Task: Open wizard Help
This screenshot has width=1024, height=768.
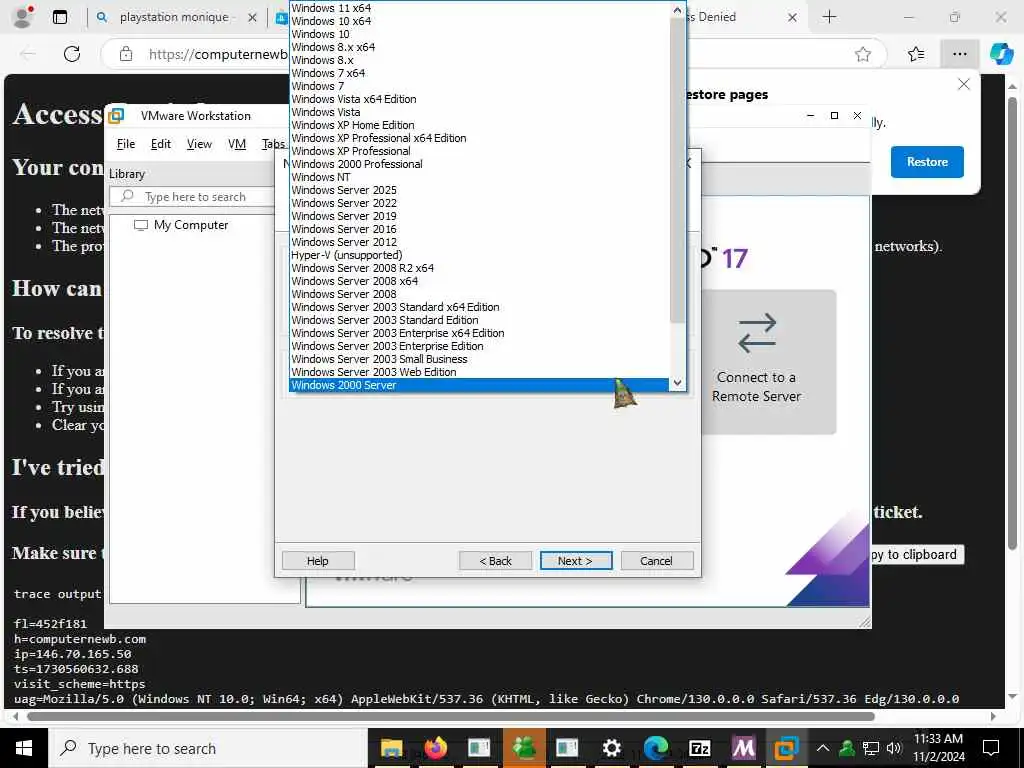Action: click(318, 560)
